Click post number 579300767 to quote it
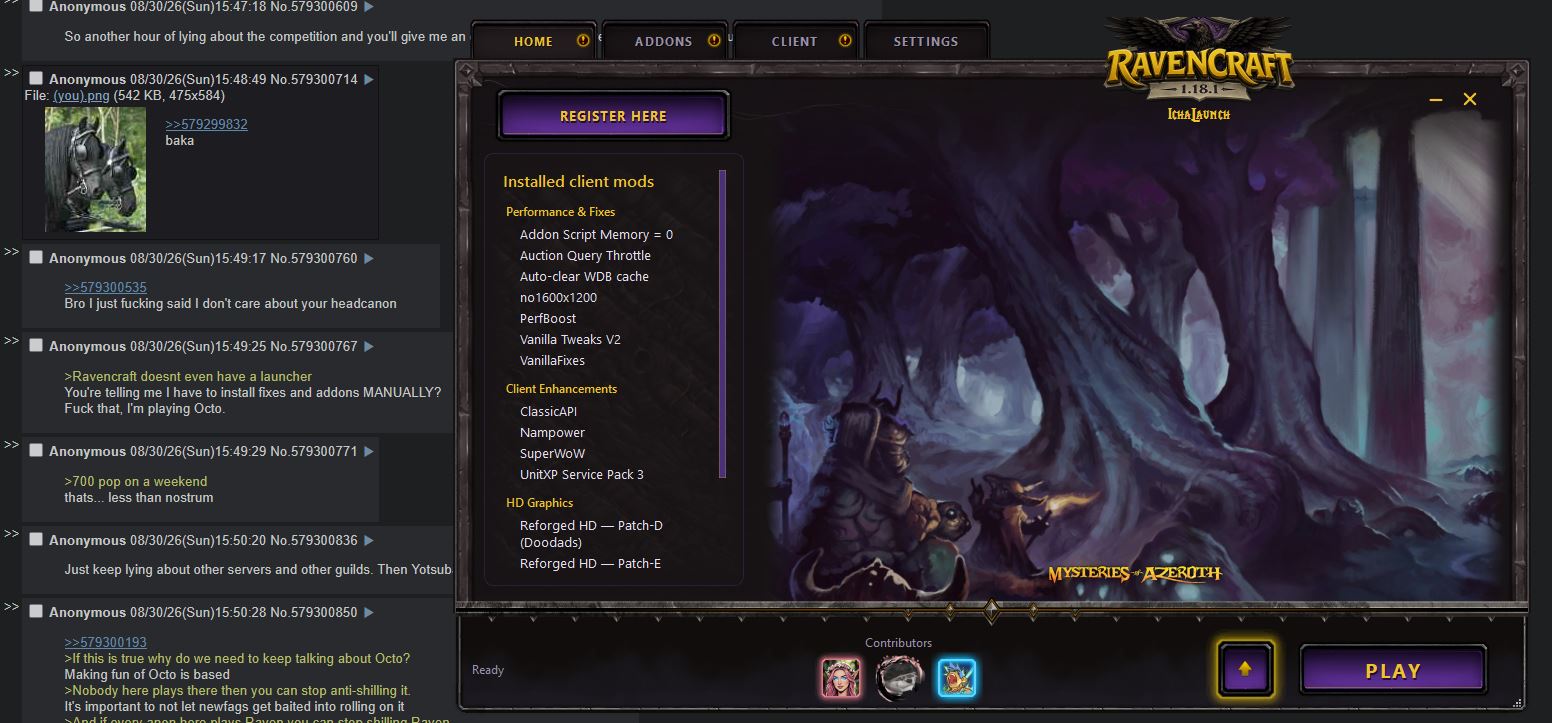This screenshot has height=723, width=1552. click(323, 346)
